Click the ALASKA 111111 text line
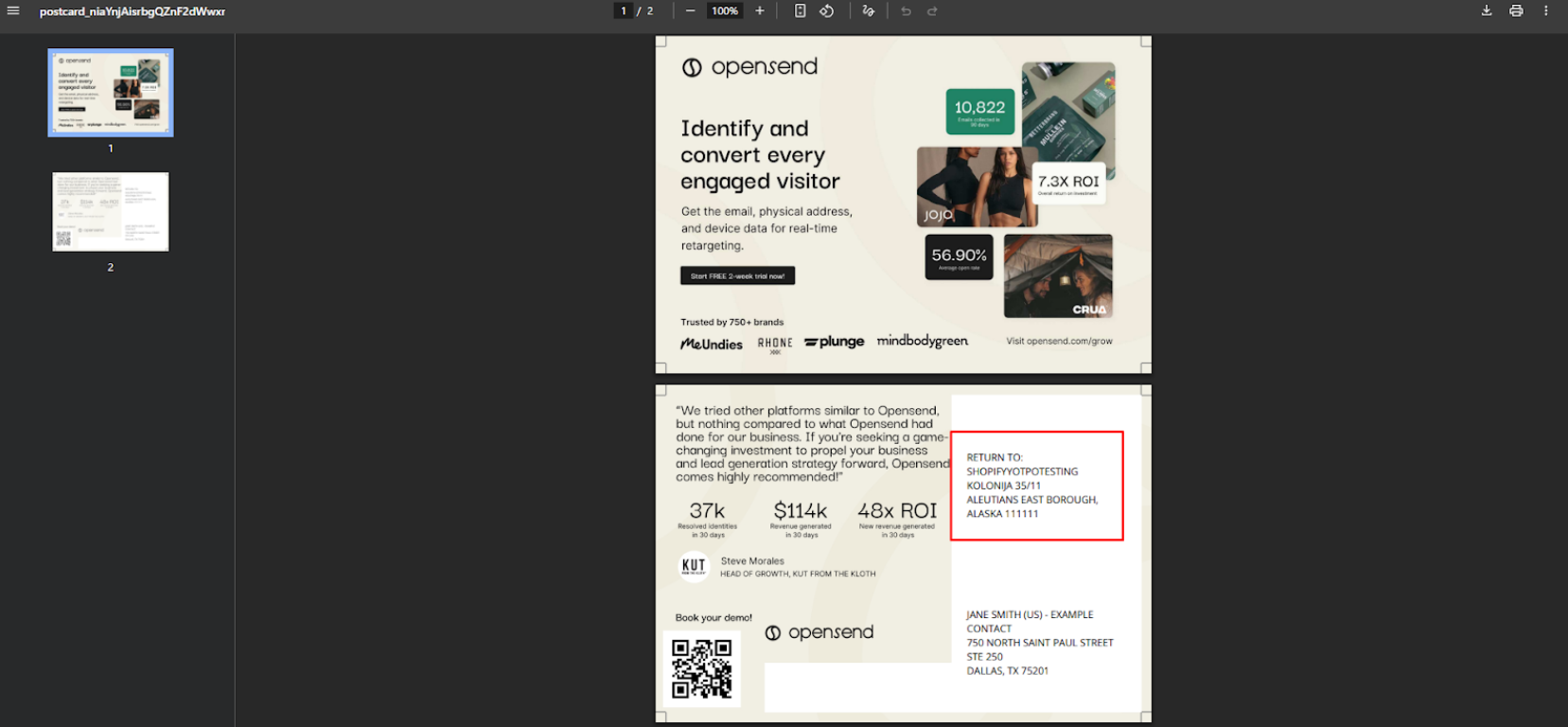Image resolution: width=1568 pixels, height=727 pixels. point(1002,514)
